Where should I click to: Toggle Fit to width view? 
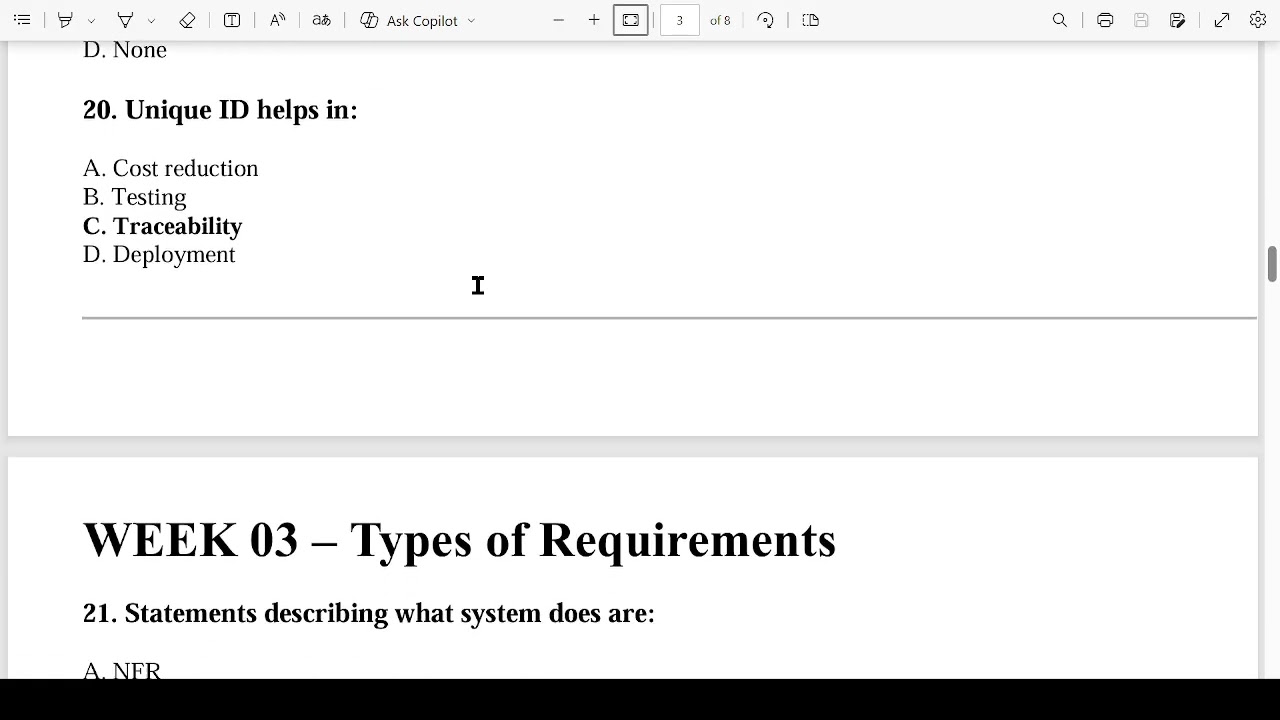point(631,20)
